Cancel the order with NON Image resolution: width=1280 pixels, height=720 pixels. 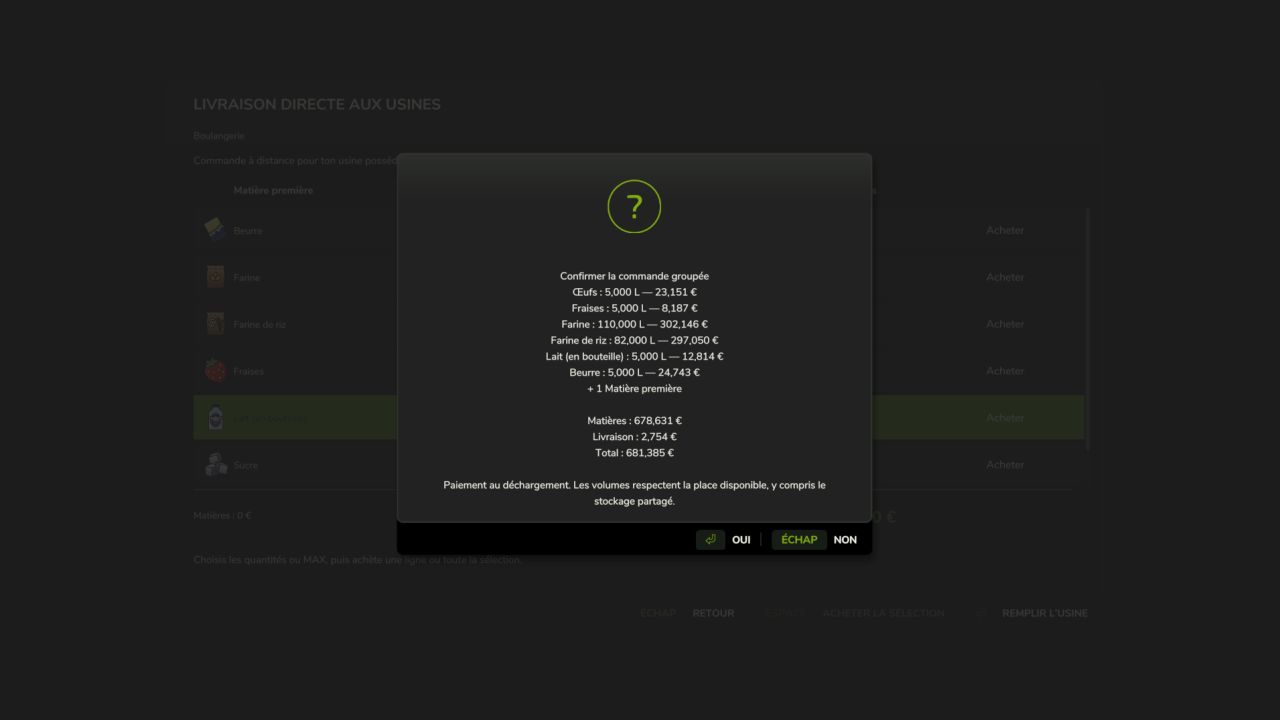[845, 540]
